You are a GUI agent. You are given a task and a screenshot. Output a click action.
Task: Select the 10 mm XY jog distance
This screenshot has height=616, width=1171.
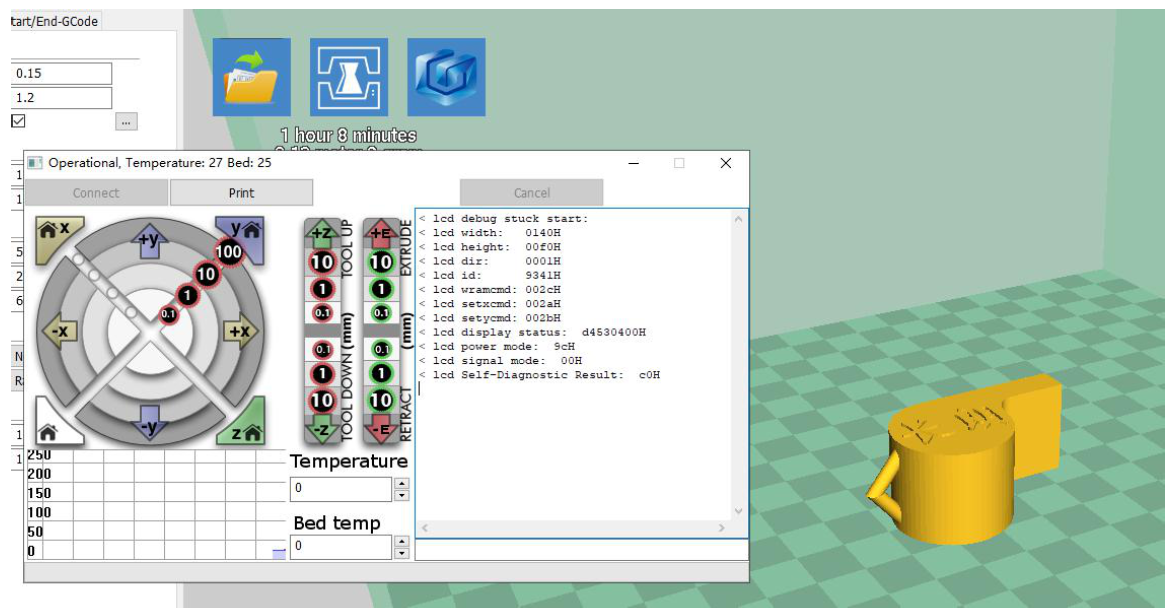(206, 274)
